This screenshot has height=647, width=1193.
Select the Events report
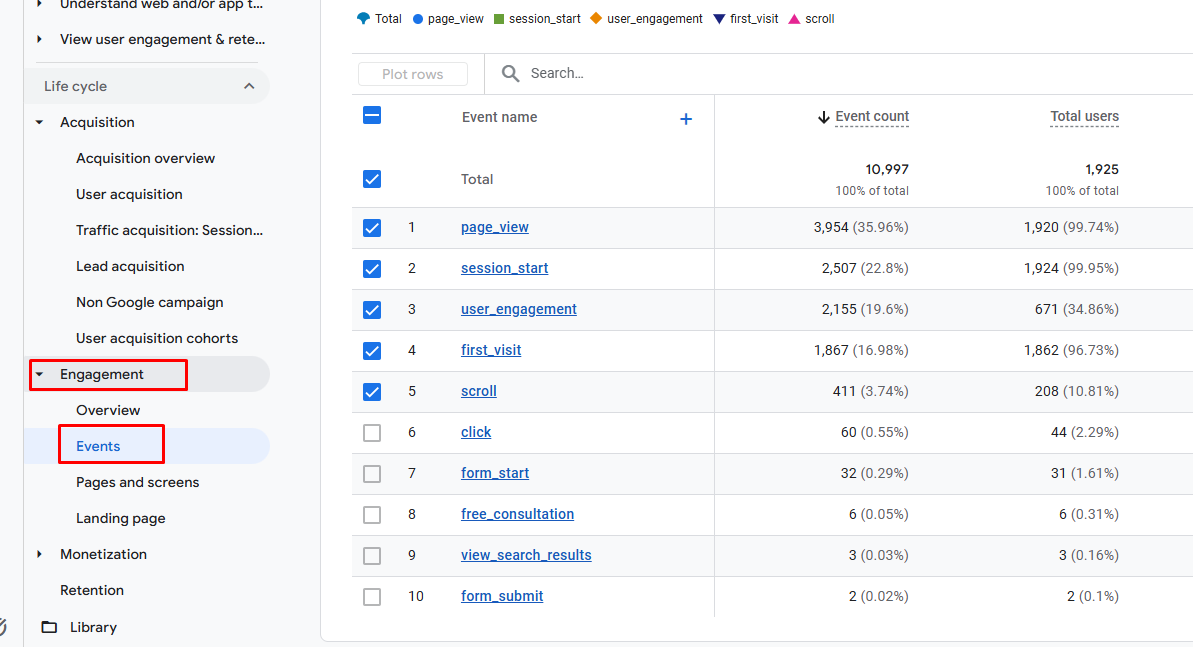click(x=98, y=446)
